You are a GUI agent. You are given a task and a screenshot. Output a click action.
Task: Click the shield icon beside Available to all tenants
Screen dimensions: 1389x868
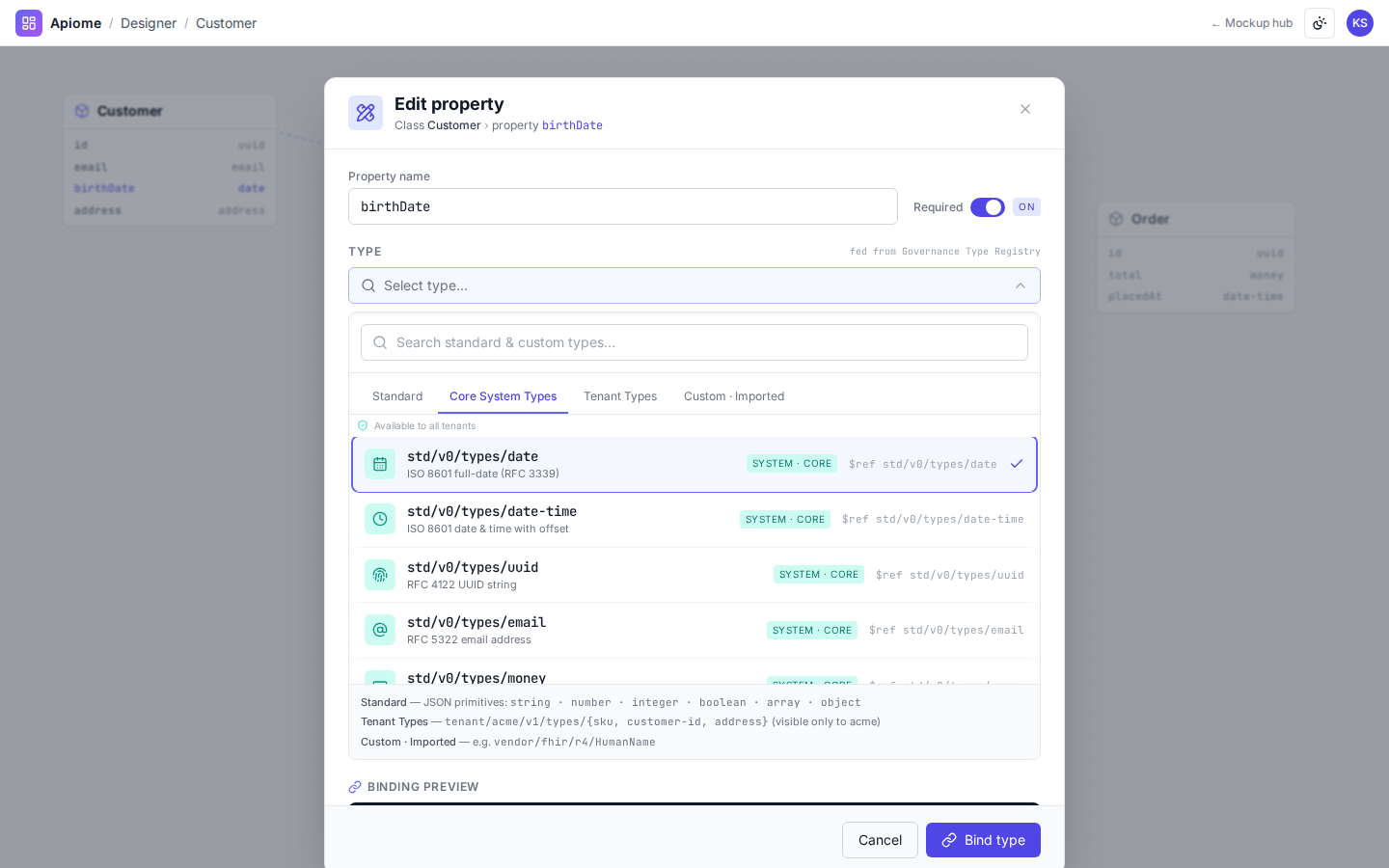tap(363, 425)
